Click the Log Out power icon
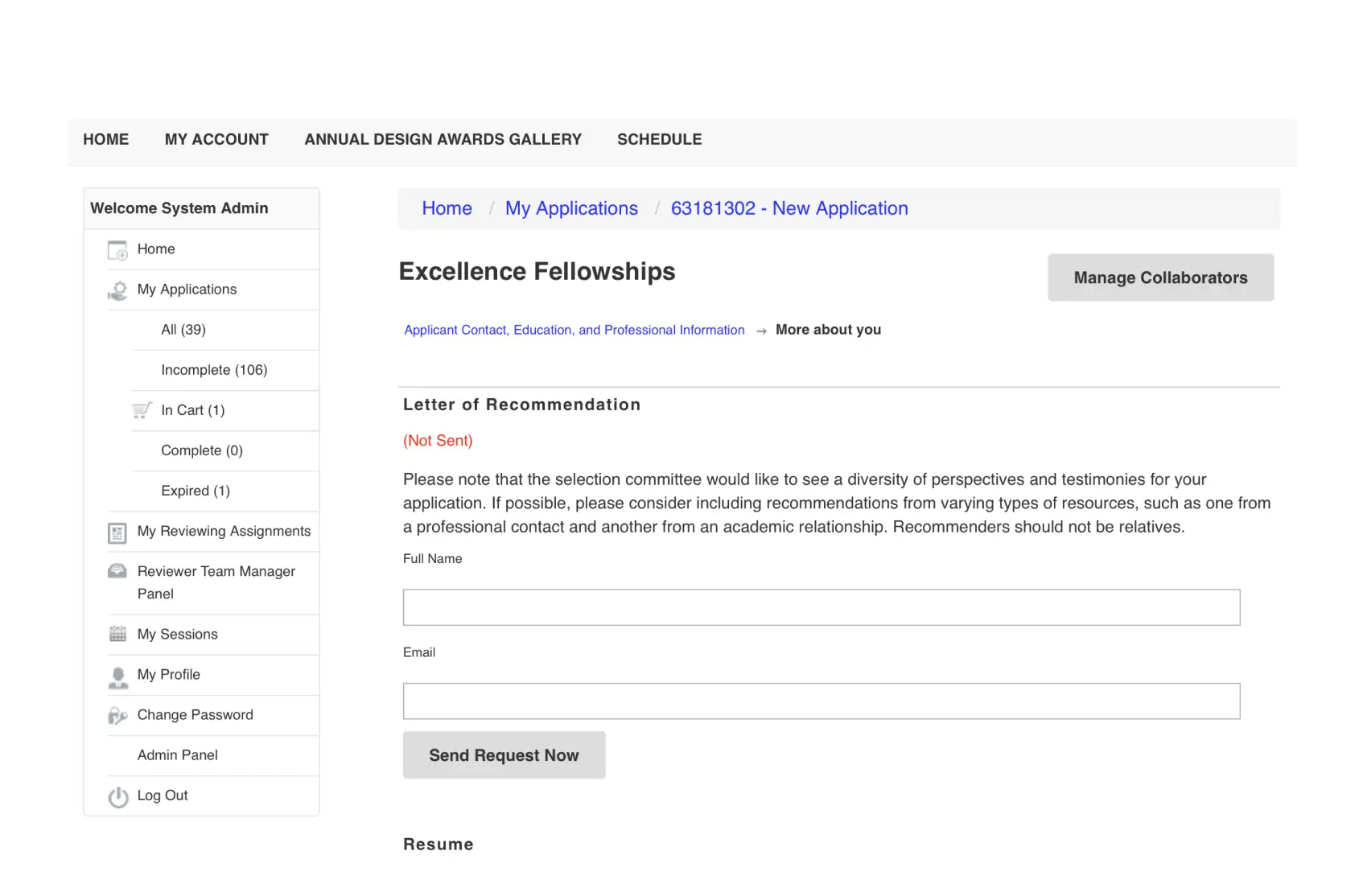This screenshot has width=1363, height=896. (x=117, y=796)
